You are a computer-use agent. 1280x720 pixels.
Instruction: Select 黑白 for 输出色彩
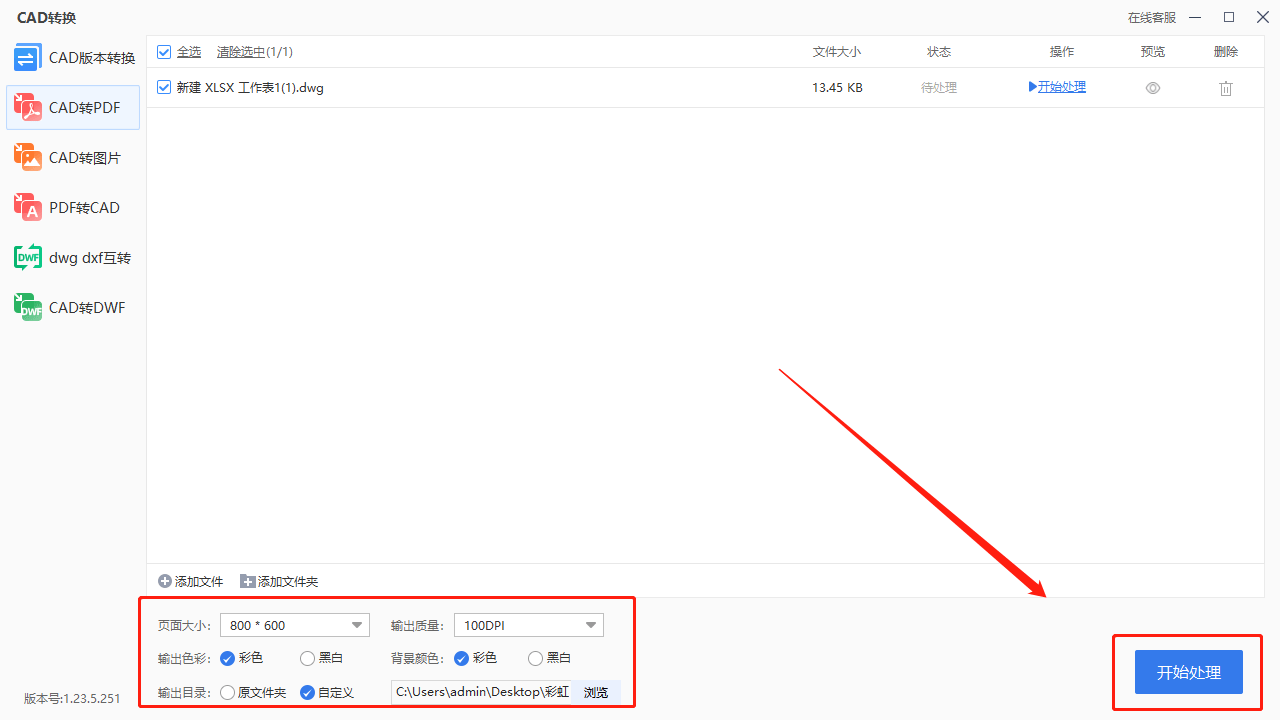coord(307,658)
